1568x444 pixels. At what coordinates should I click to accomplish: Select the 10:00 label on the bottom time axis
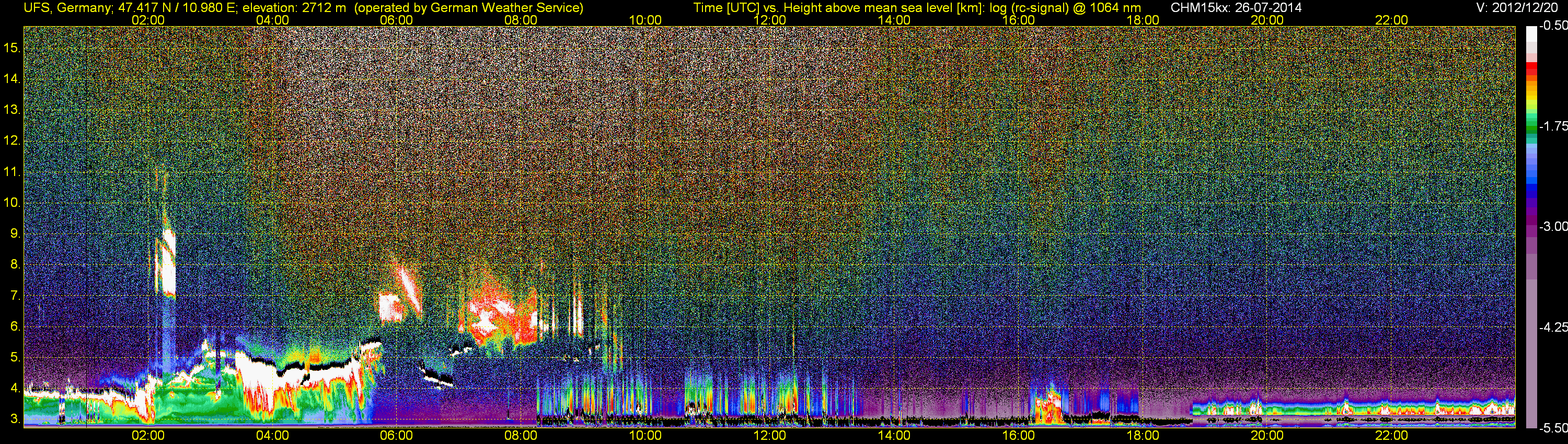tap(645, 436)
